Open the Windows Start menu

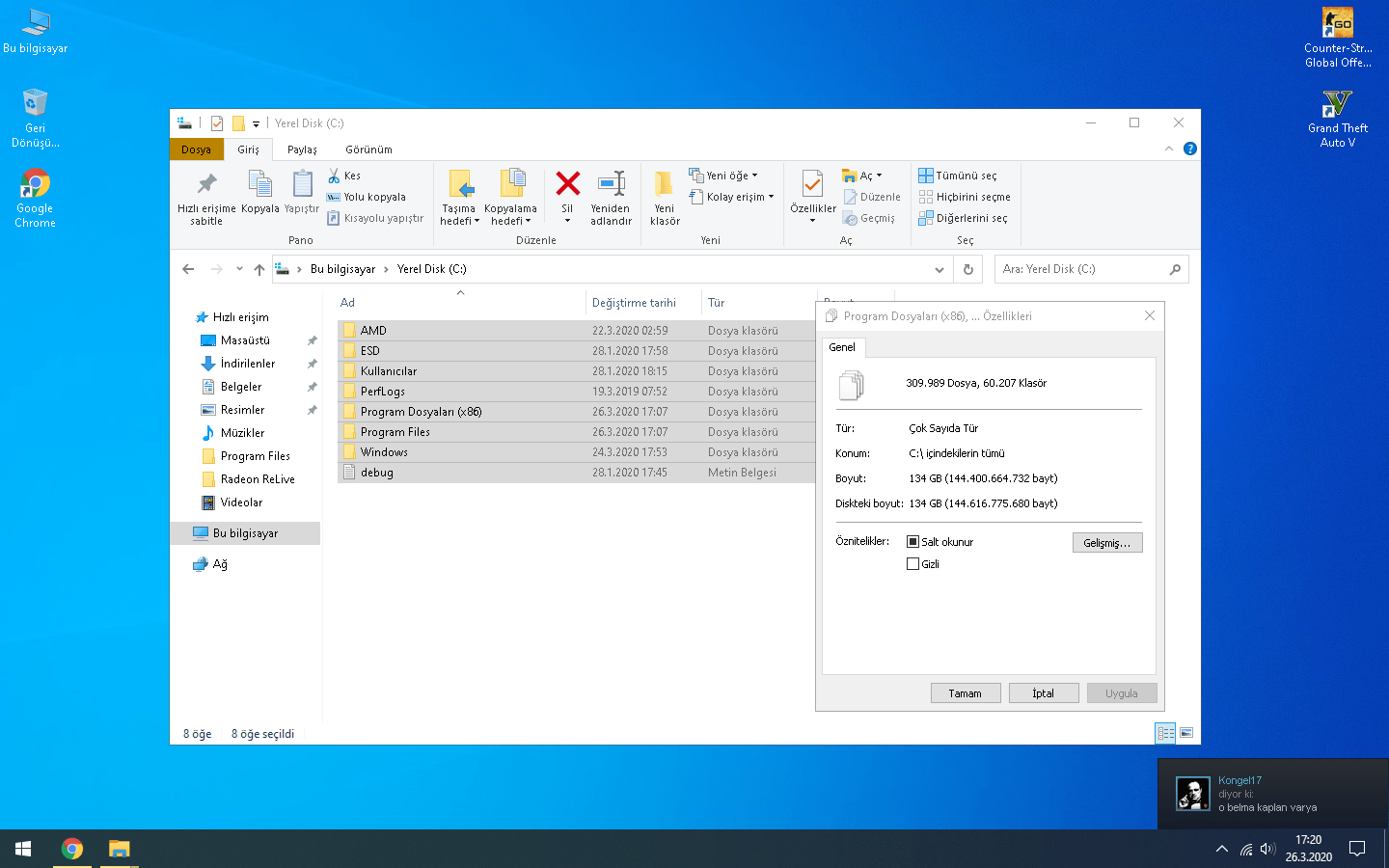pyautogui.click(x=23, y=849)
